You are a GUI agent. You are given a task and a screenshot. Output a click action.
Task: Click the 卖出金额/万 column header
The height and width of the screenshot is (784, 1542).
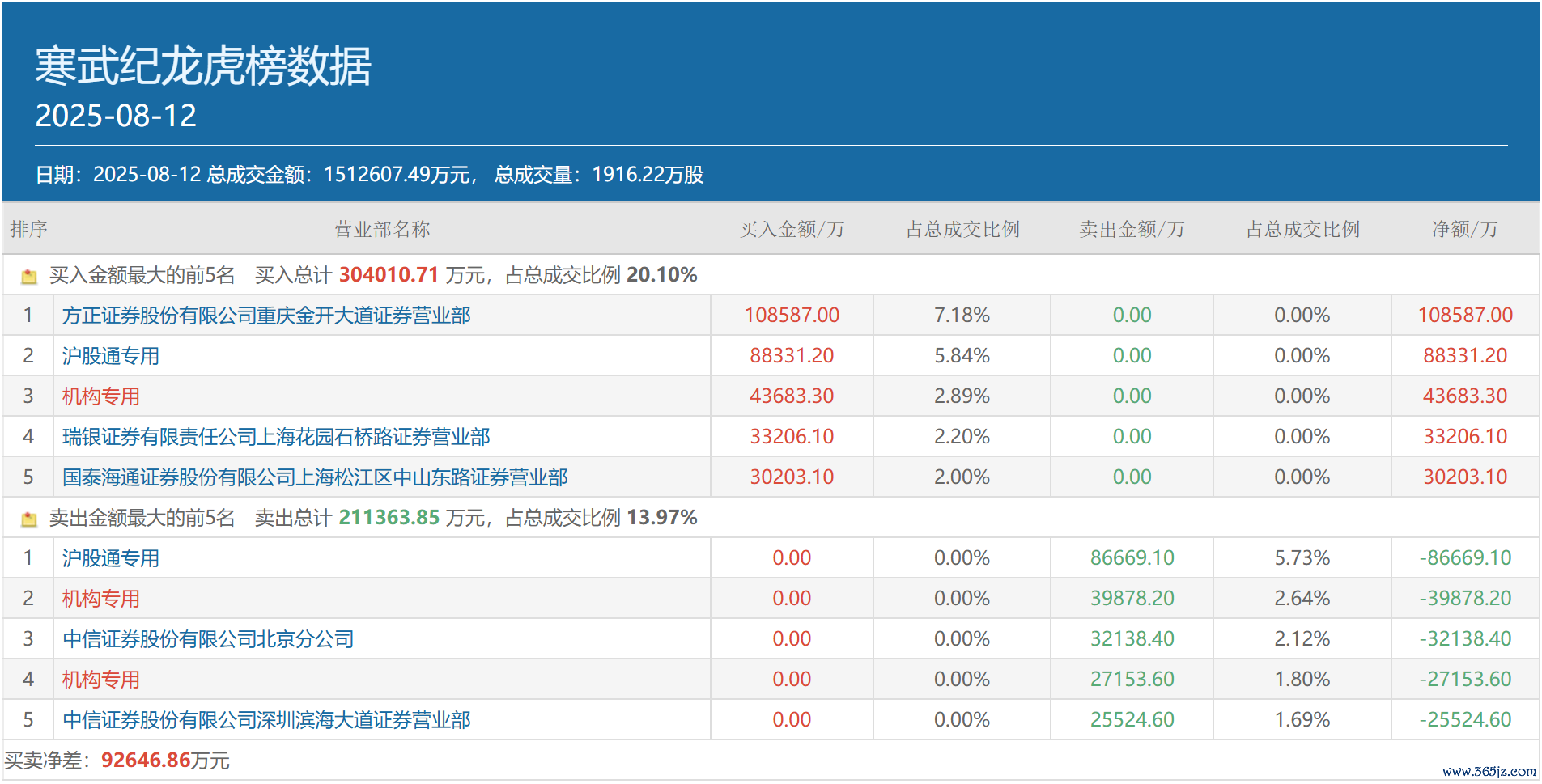(1132, 230)
